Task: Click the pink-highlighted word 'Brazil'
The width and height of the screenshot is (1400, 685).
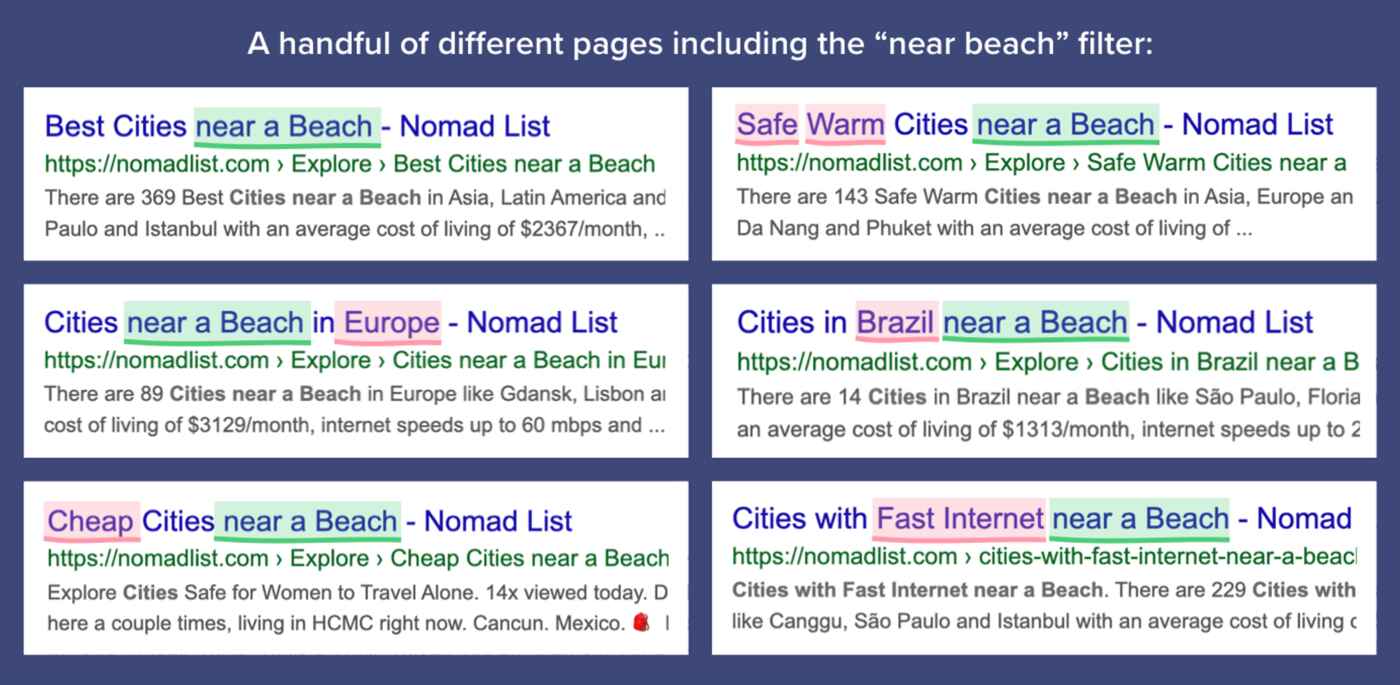Action: [896, 322]
